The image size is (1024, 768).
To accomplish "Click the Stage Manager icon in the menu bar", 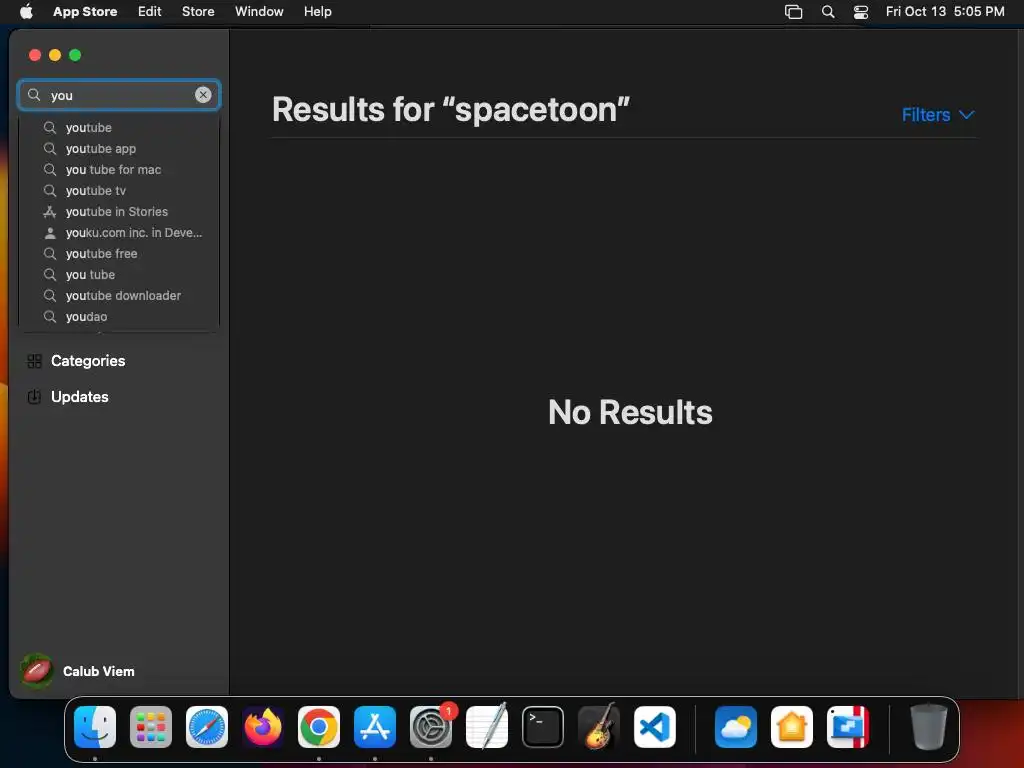I will tap(793, 12).
